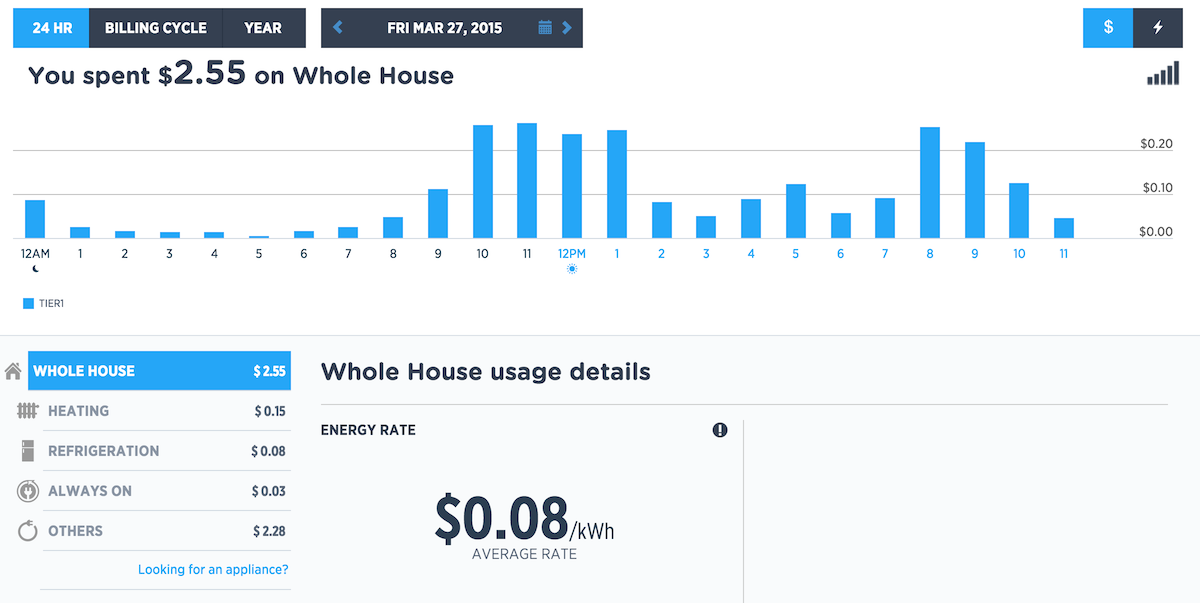1200x603 pixels.
Task: Switch display to energy lightning view
Action: 1158,28
